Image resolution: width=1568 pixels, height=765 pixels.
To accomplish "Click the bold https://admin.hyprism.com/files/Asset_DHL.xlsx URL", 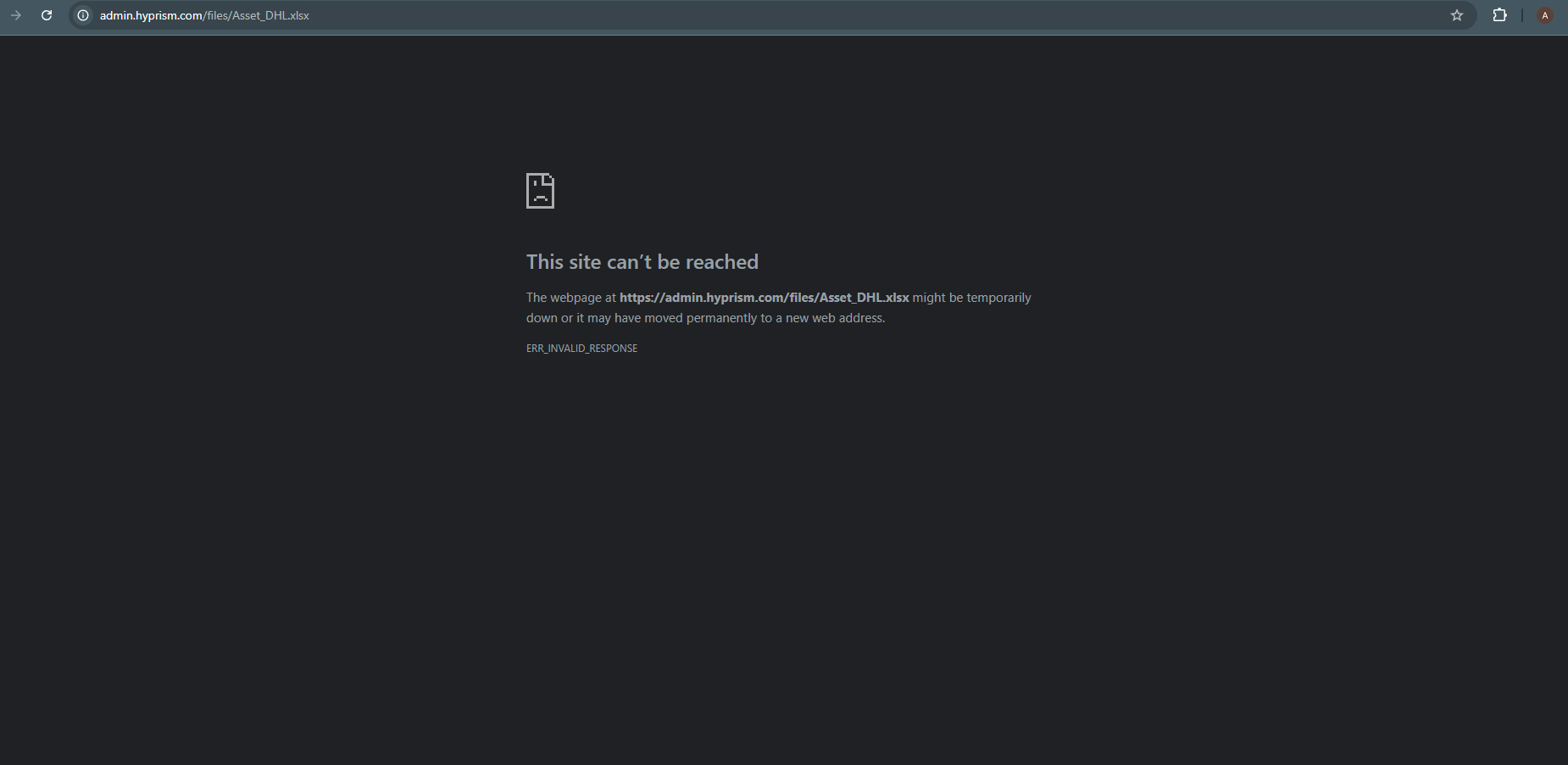I will coord(764,298).
